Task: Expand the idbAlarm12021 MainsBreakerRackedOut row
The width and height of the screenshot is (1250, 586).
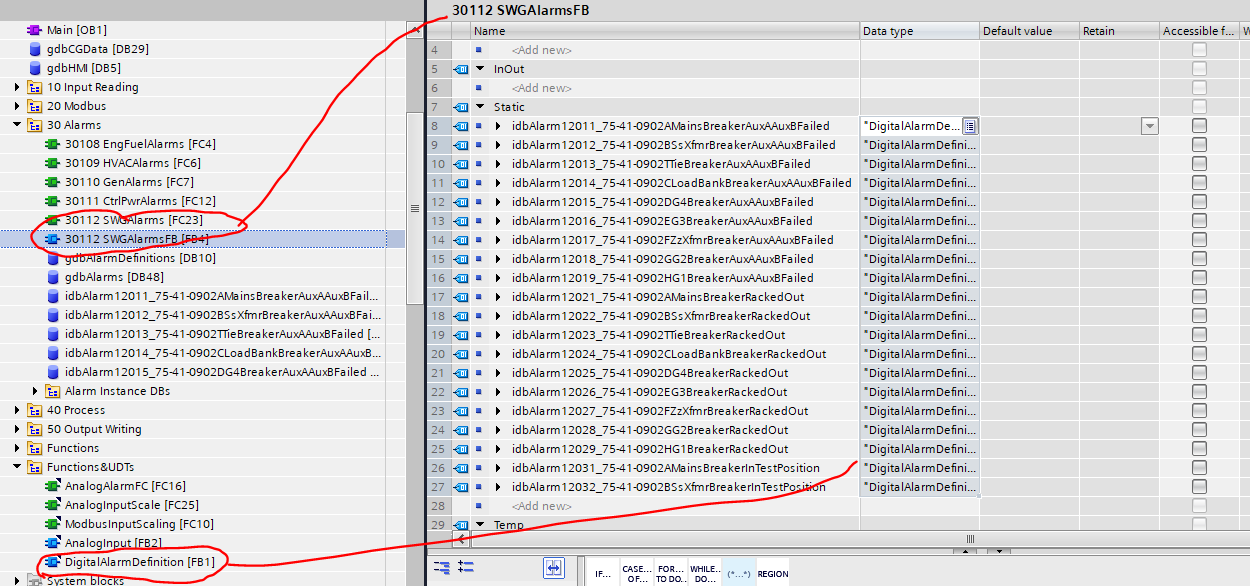Action: coord(498,297)
